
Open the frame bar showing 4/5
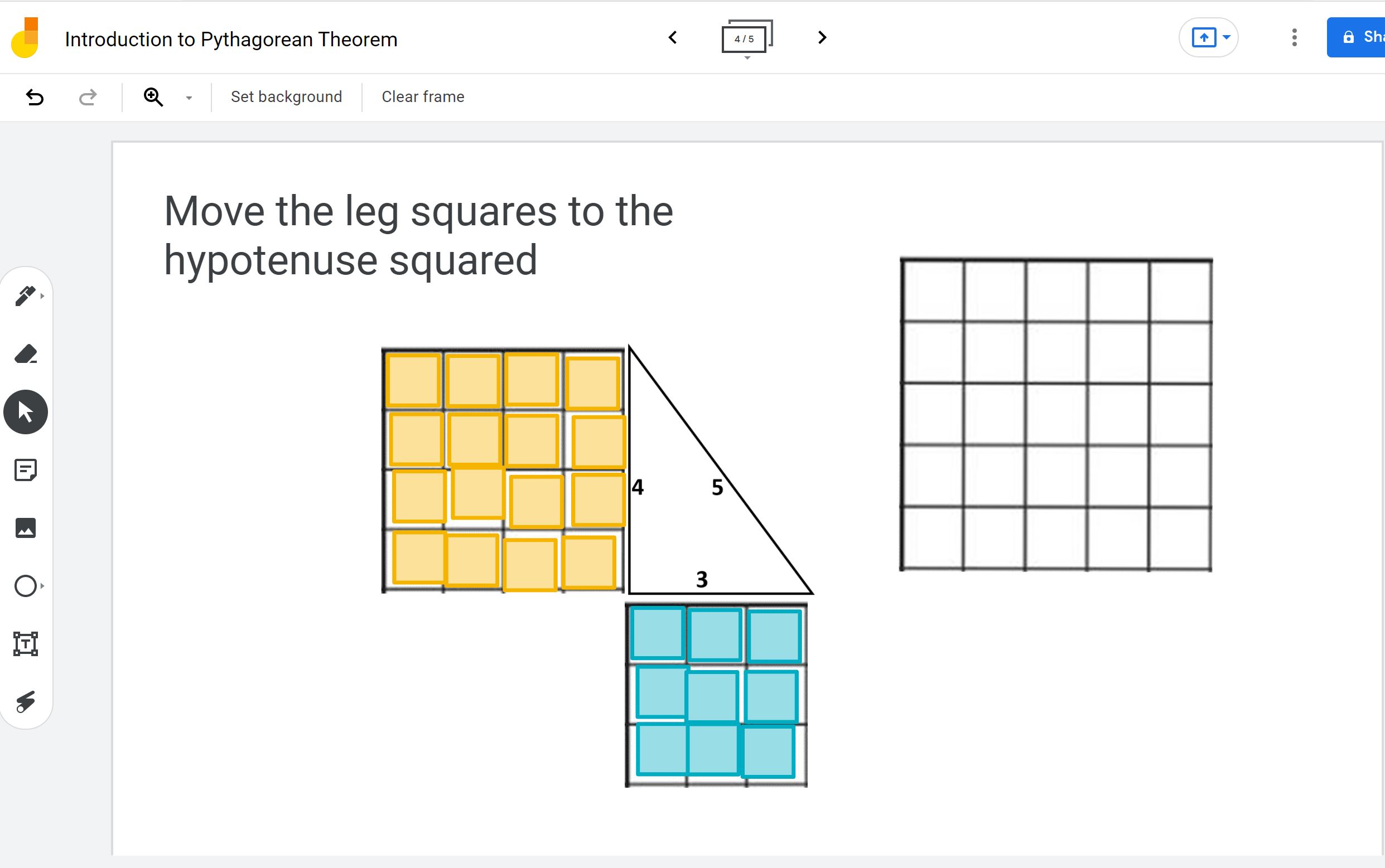745,38
